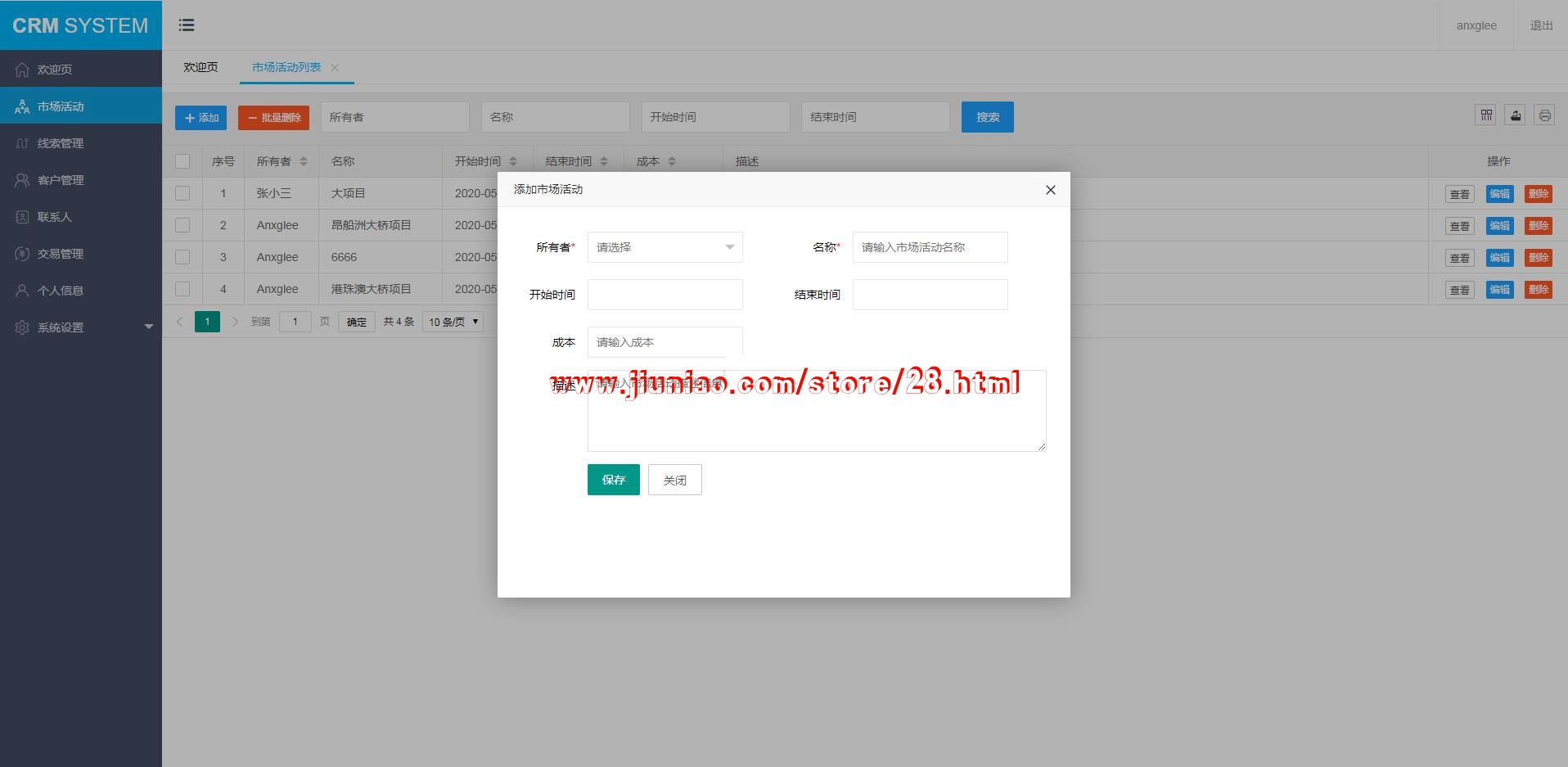
Task: Click the export table icon
Action: 1516,115
